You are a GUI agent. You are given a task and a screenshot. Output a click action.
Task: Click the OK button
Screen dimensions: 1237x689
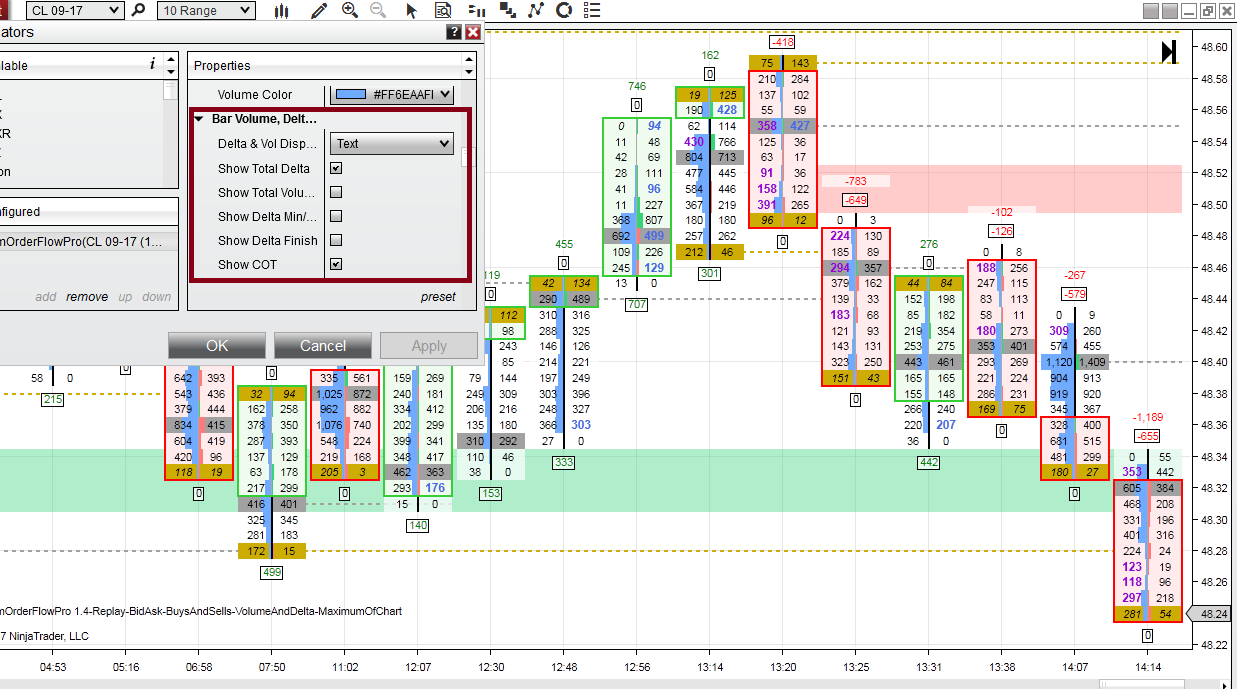217,346
